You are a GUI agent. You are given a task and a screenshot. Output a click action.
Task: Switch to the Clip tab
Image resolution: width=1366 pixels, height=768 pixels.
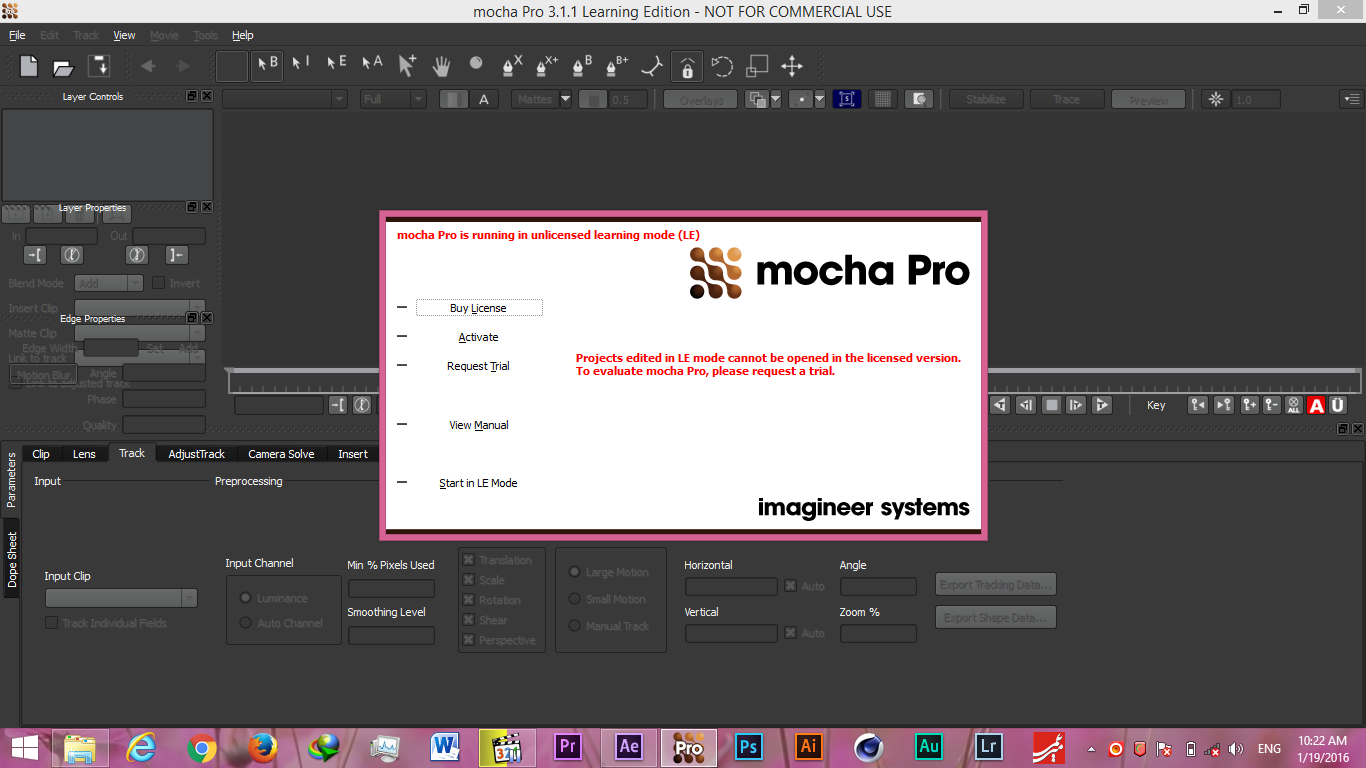tap(41, 454)
